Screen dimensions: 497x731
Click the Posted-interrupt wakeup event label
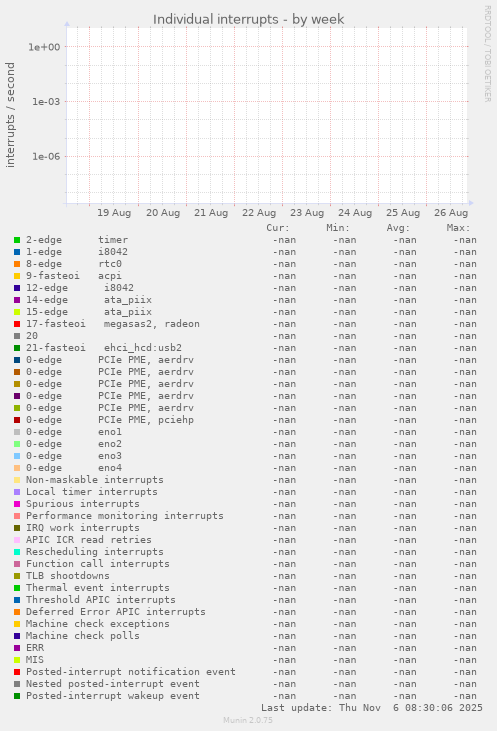click(x=113, y=696)
